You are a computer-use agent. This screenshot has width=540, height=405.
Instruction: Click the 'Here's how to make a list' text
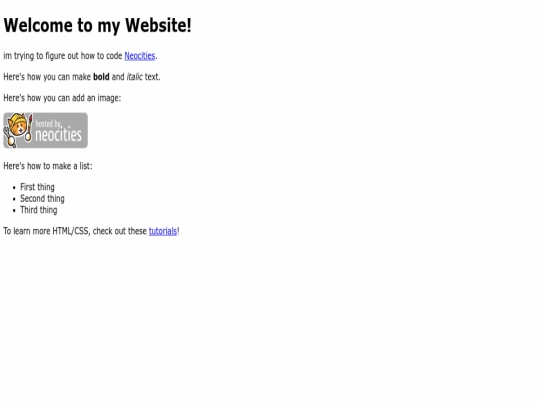48,166
